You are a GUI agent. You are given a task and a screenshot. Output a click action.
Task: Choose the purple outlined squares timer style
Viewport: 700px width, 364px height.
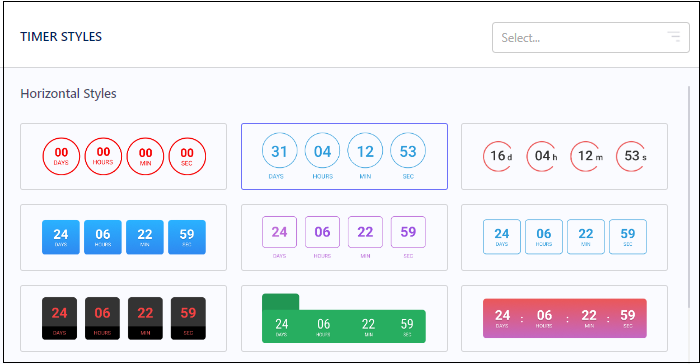pos(344,237)
